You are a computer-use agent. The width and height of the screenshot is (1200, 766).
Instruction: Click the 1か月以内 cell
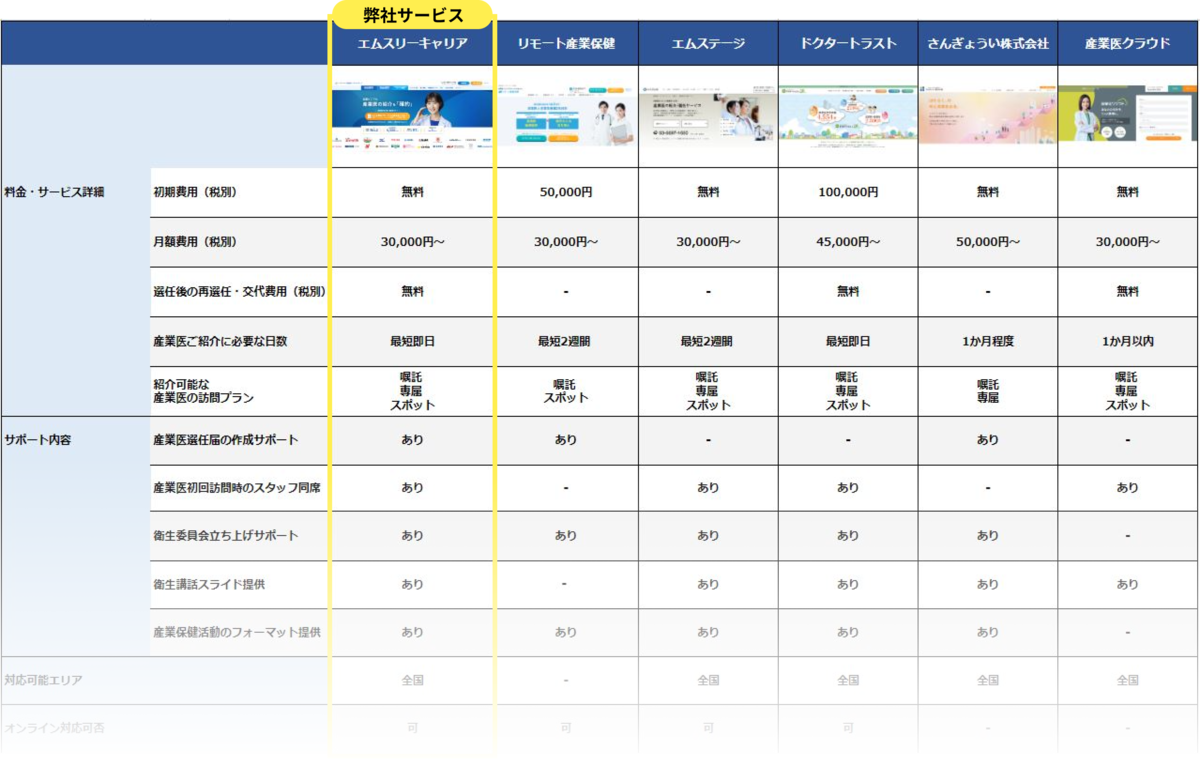click(1128, 342)
